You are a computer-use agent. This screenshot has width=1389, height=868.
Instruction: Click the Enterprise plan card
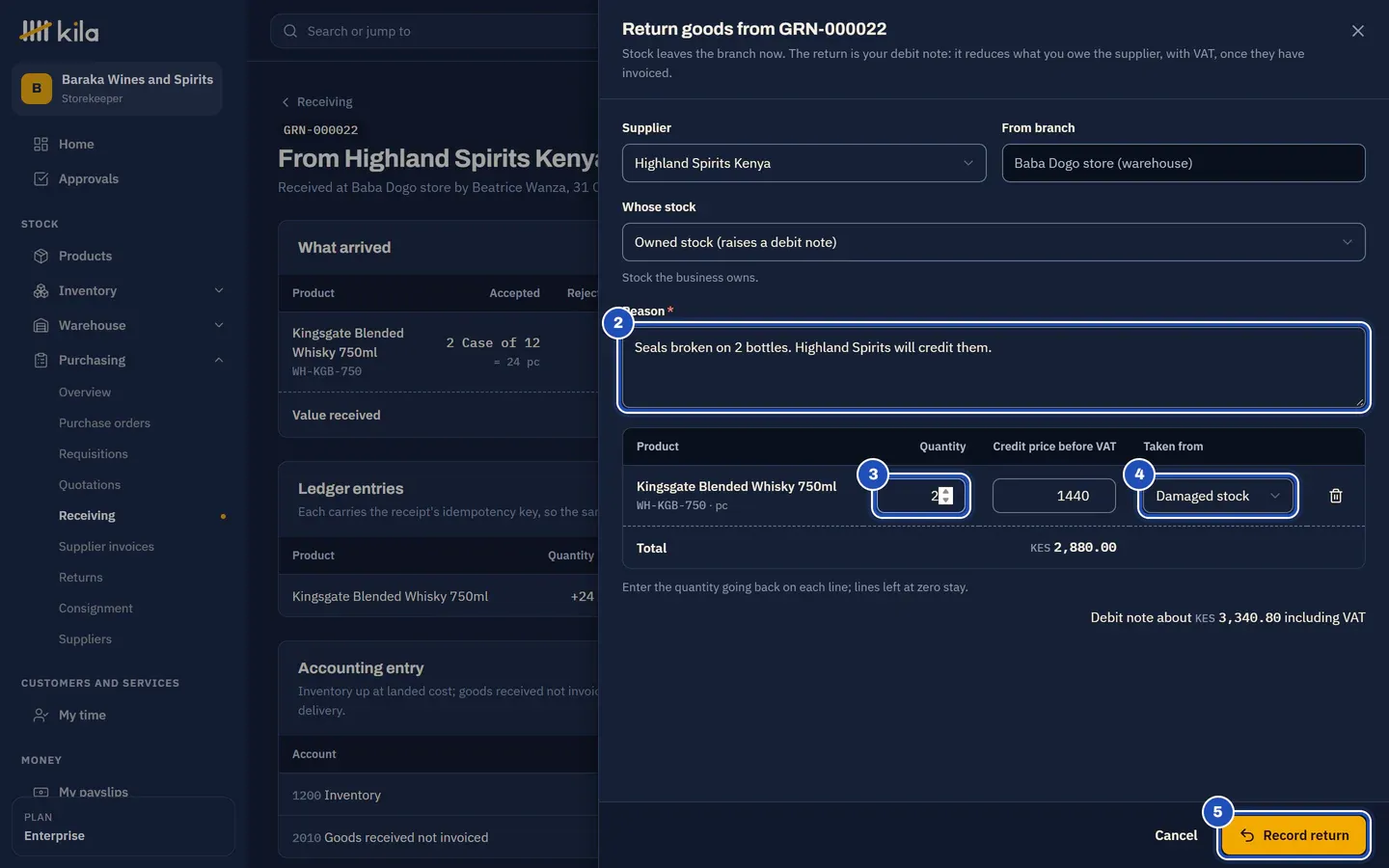pos(123,827)
